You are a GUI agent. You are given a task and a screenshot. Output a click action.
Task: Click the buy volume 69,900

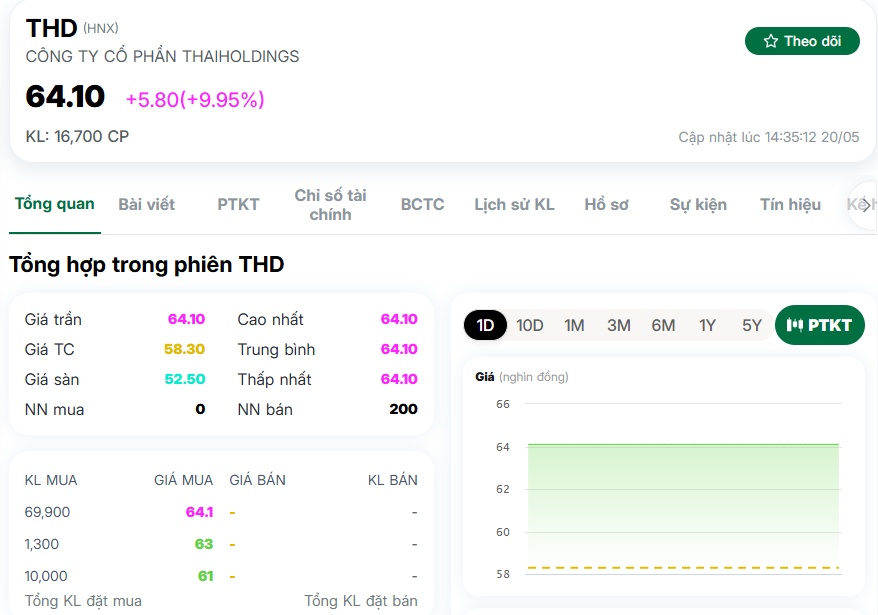click(x=48, y=512)
